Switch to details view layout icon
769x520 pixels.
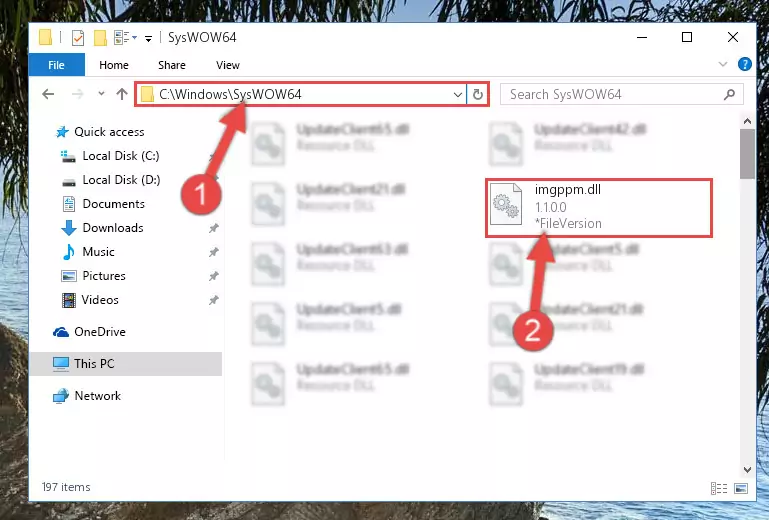pyautogui.click(x=718, y=488)
